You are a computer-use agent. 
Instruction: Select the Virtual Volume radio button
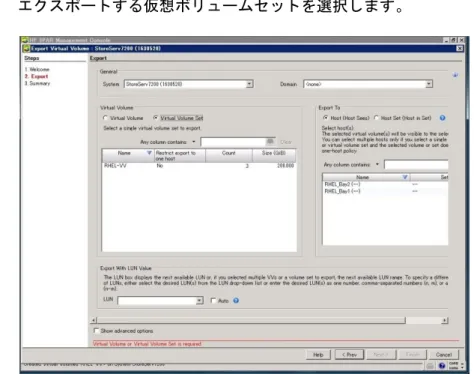click(x=106, y=118)
